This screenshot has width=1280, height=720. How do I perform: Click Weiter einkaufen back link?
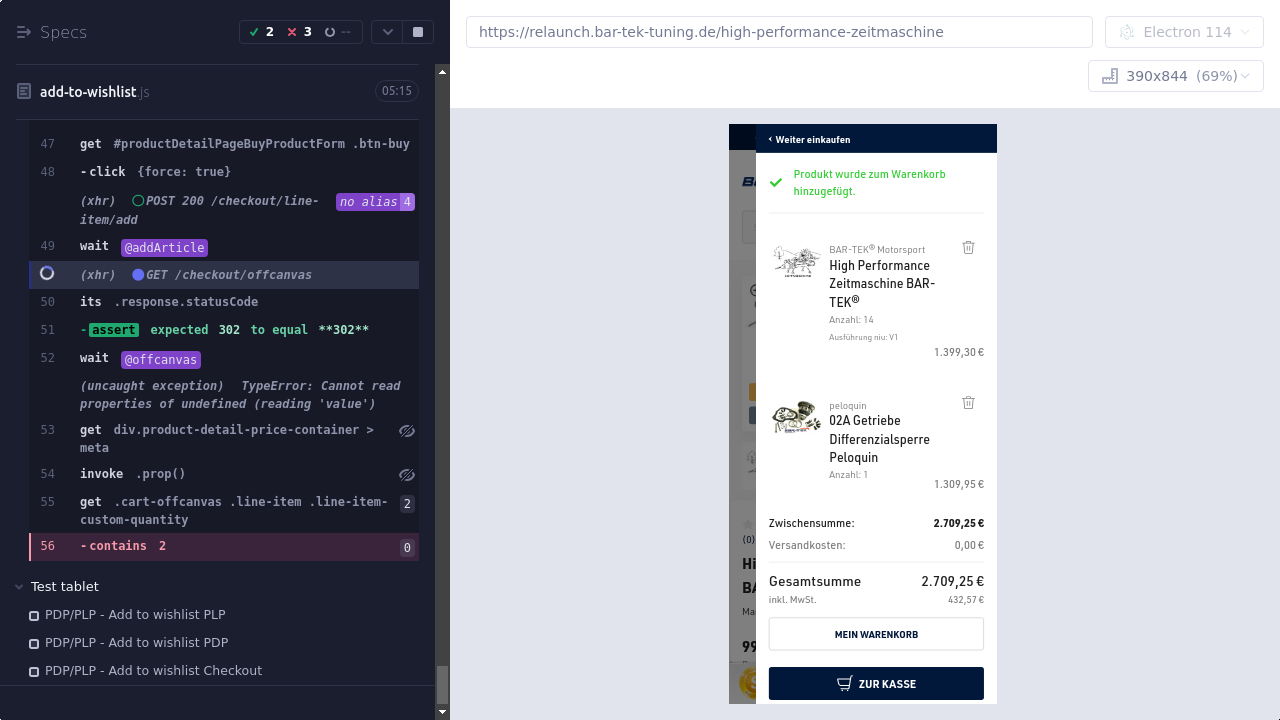click(x=811, y=139)
